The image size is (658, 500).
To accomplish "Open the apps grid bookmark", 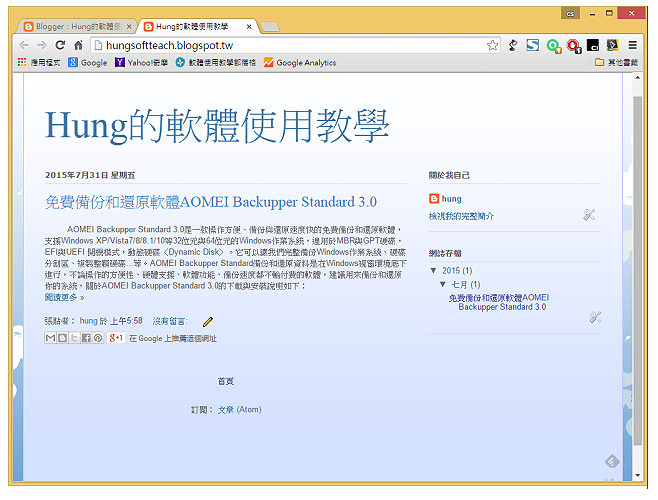I will [39, 63].
